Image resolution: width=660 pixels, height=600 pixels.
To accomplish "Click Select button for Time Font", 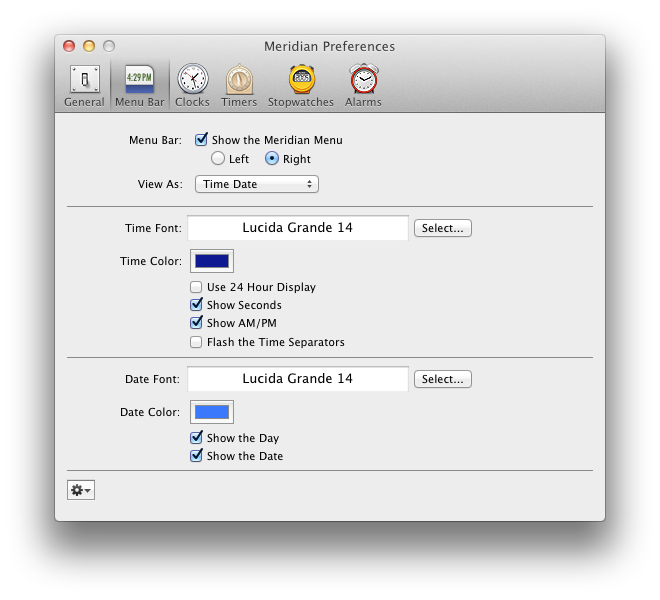I will (443, 228).
